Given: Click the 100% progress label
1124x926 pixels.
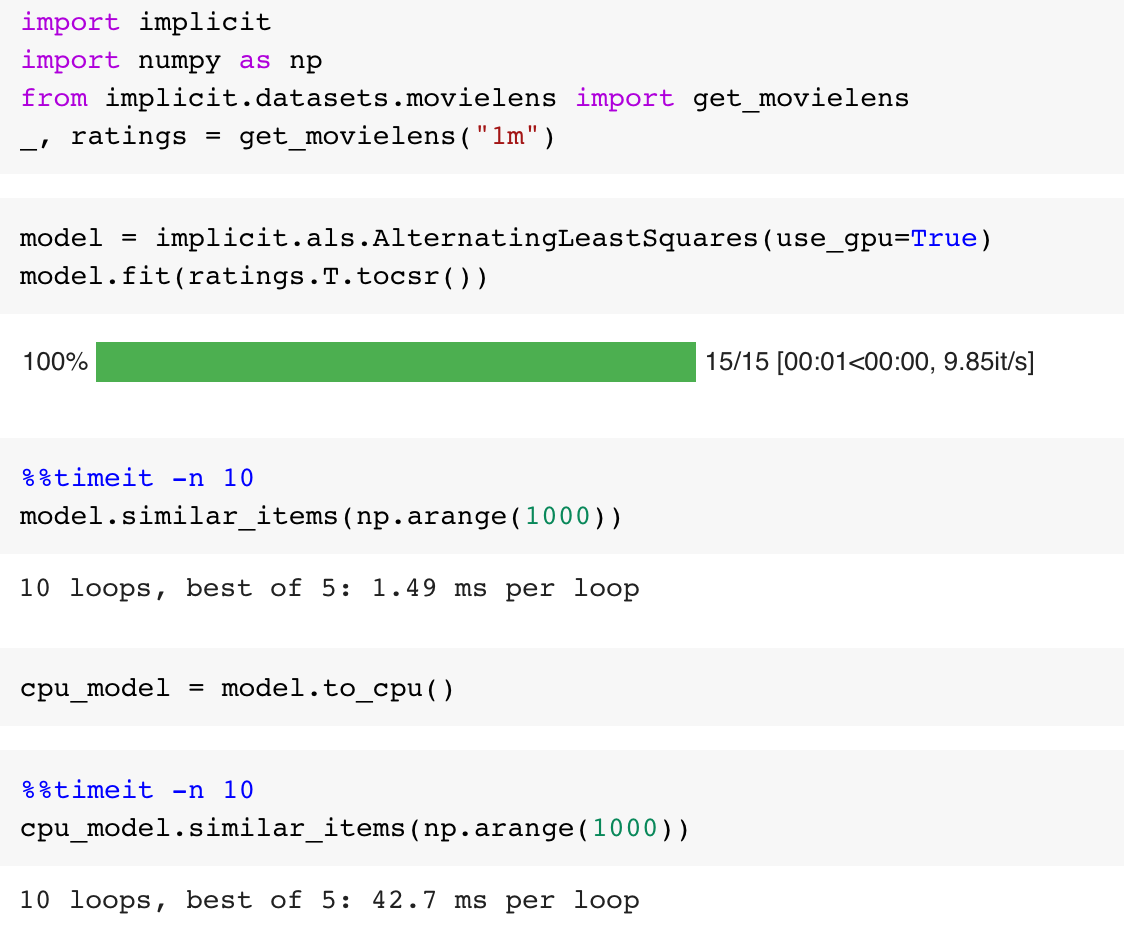Looking at the screenshot, I should click(x=53, y=362).
